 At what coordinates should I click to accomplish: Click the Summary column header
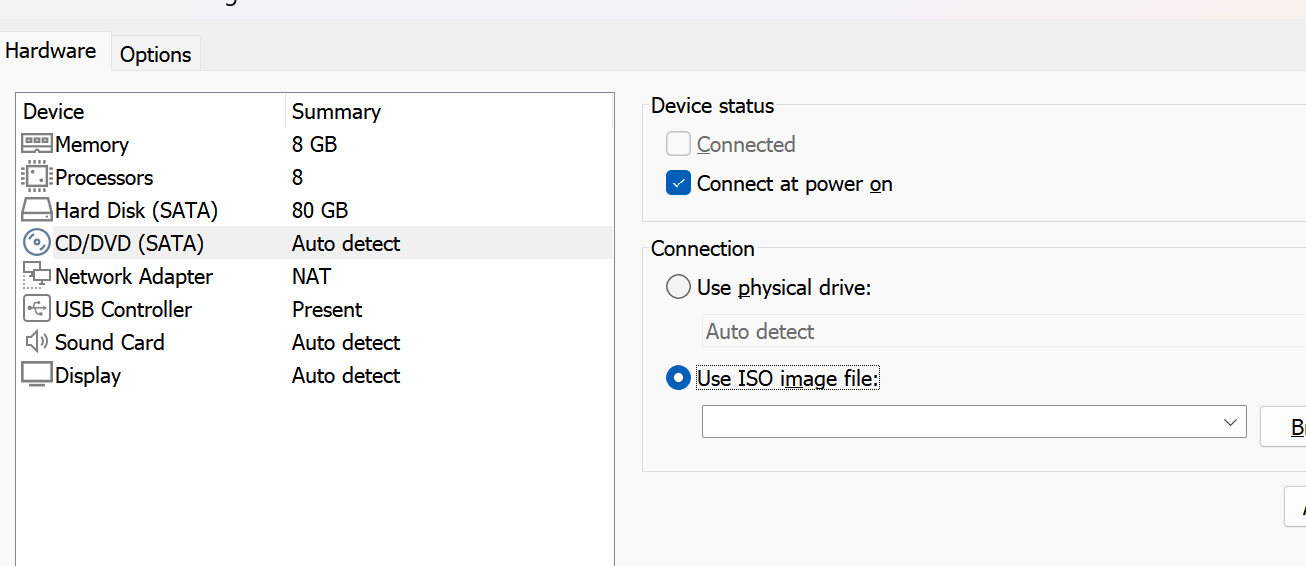point(448,111)
